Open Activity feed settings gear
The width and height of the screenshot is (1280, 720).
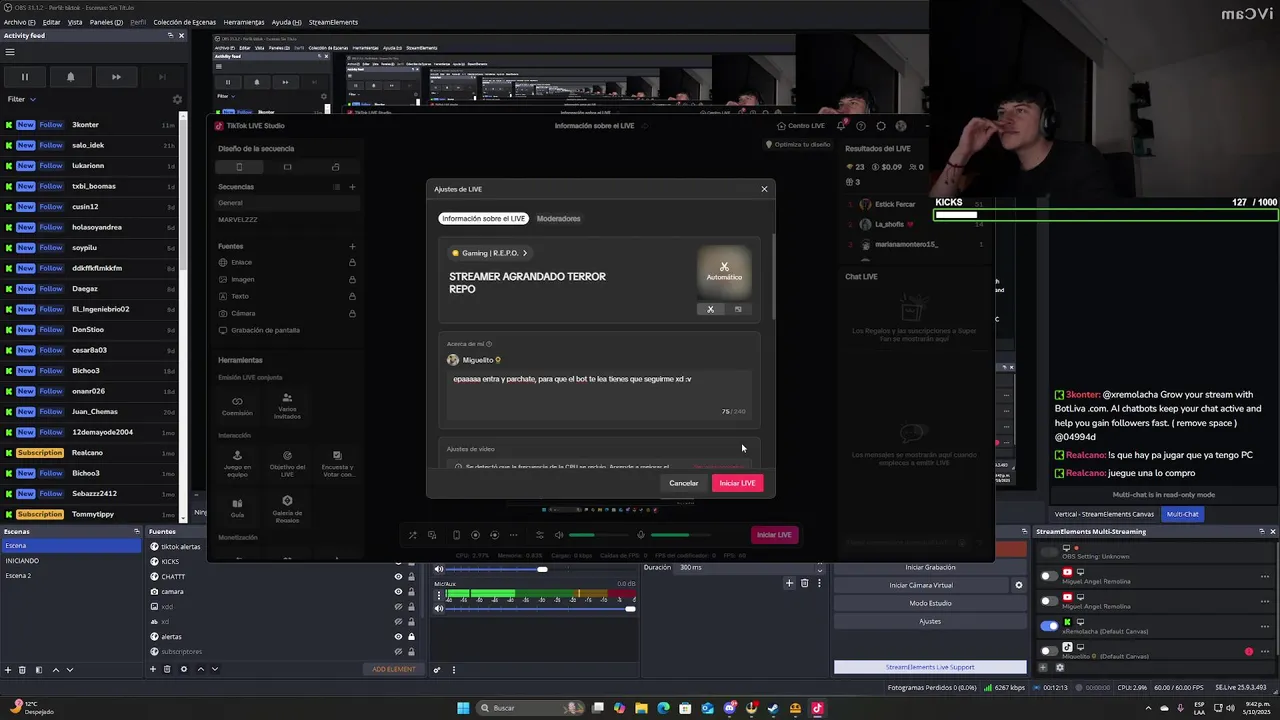tap(177, 99)
